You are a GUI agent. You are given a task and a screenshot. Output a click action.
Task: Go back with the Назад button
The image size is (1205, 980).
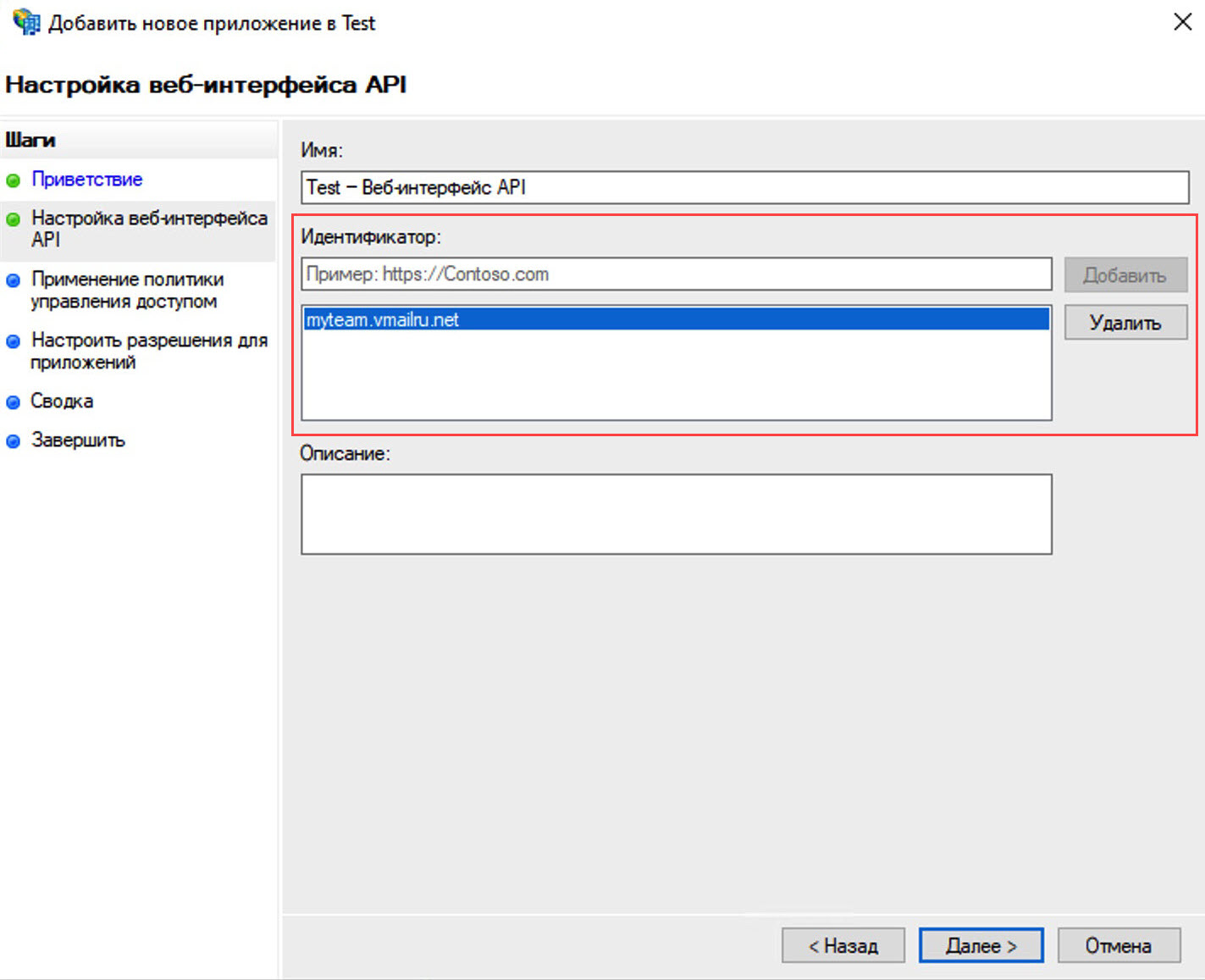[x=843, y=945]
